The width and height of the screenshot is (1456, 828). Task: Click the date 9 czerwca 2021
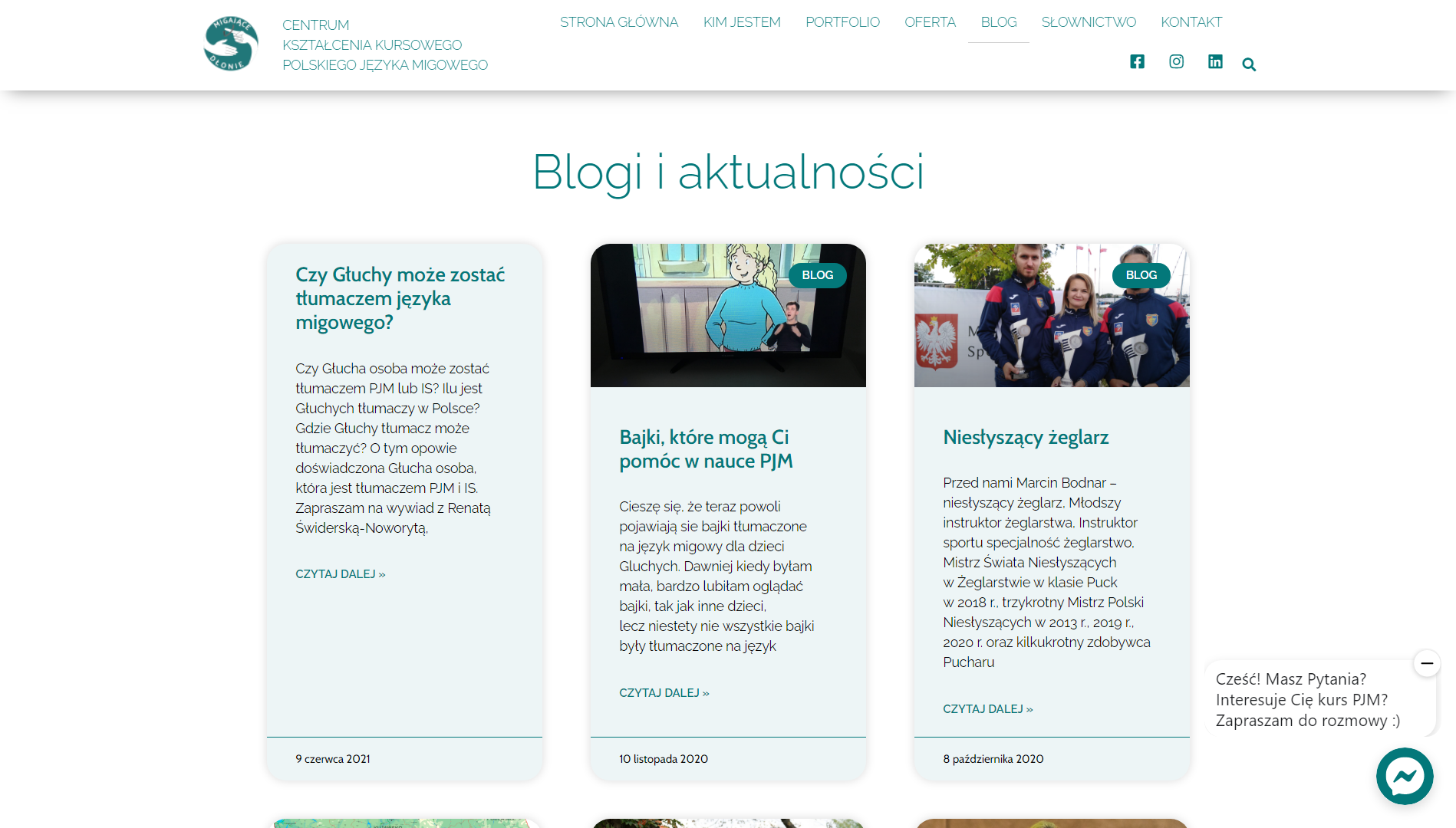[333, 759]
